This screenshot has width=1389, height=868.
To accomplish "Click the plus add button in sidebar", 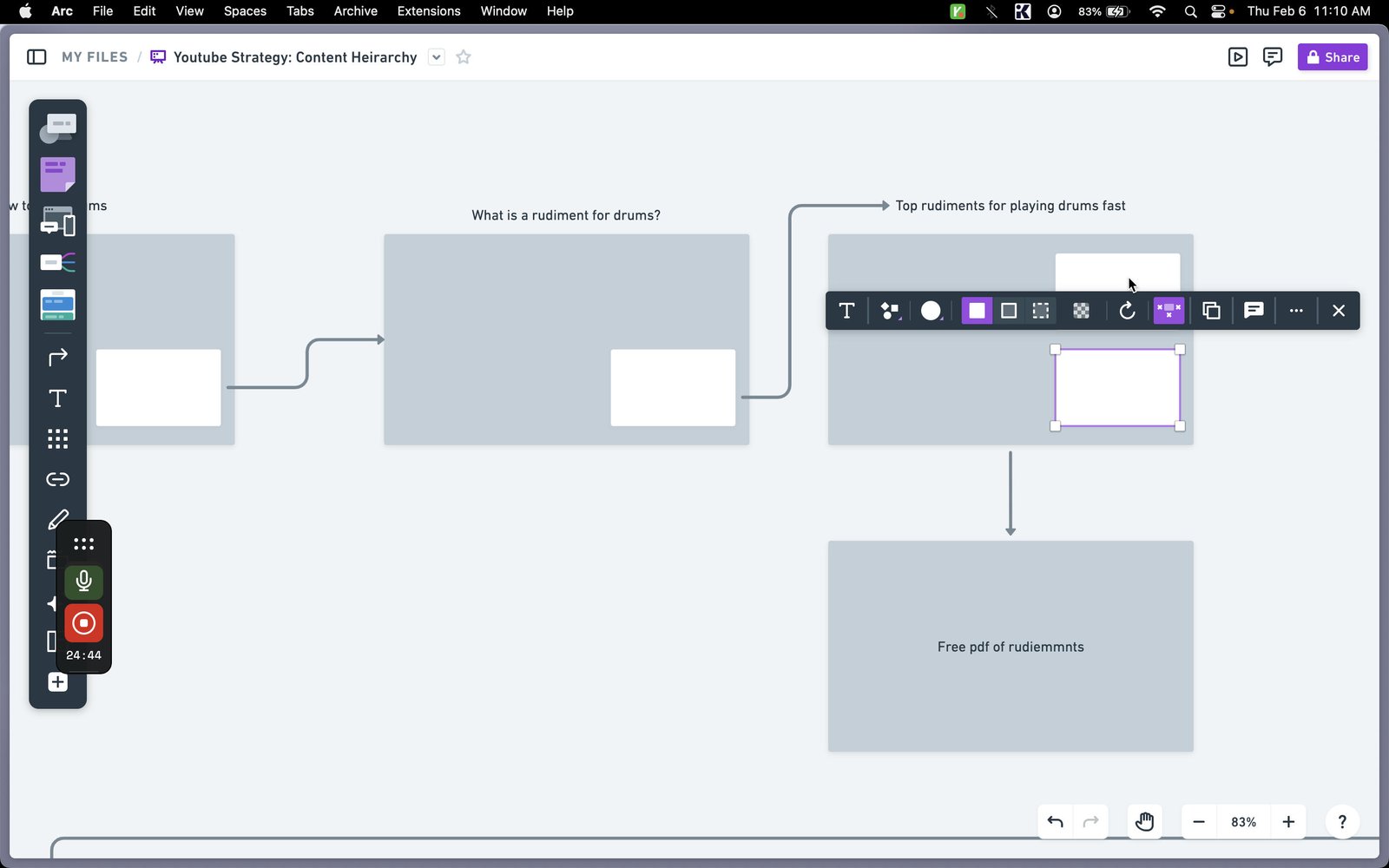I will point(57,682).
